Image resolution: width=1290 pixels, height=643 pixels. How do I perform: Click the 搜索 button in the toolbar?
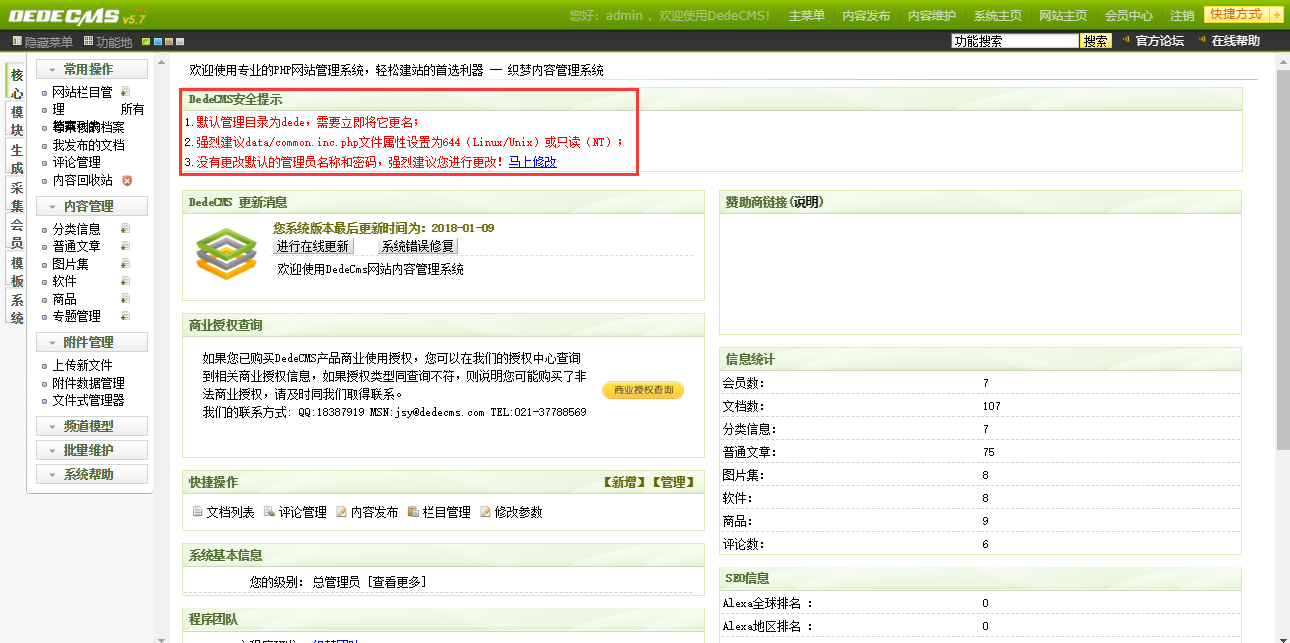click(1096, 41)
